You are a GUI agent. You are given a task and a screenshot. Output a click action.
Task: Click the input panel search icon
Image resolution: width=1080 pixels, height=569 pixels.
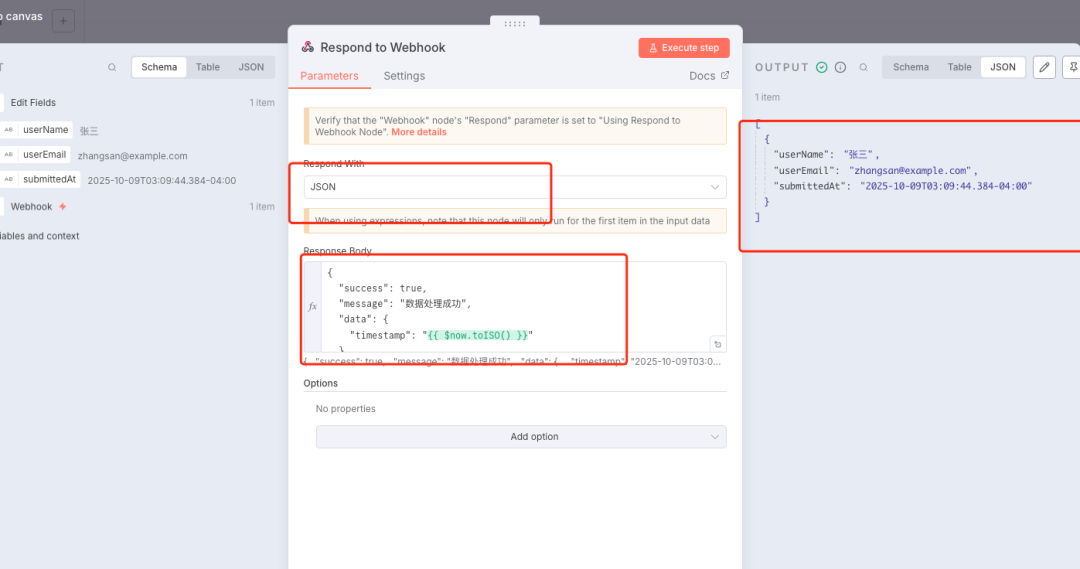tap(112, 68)
